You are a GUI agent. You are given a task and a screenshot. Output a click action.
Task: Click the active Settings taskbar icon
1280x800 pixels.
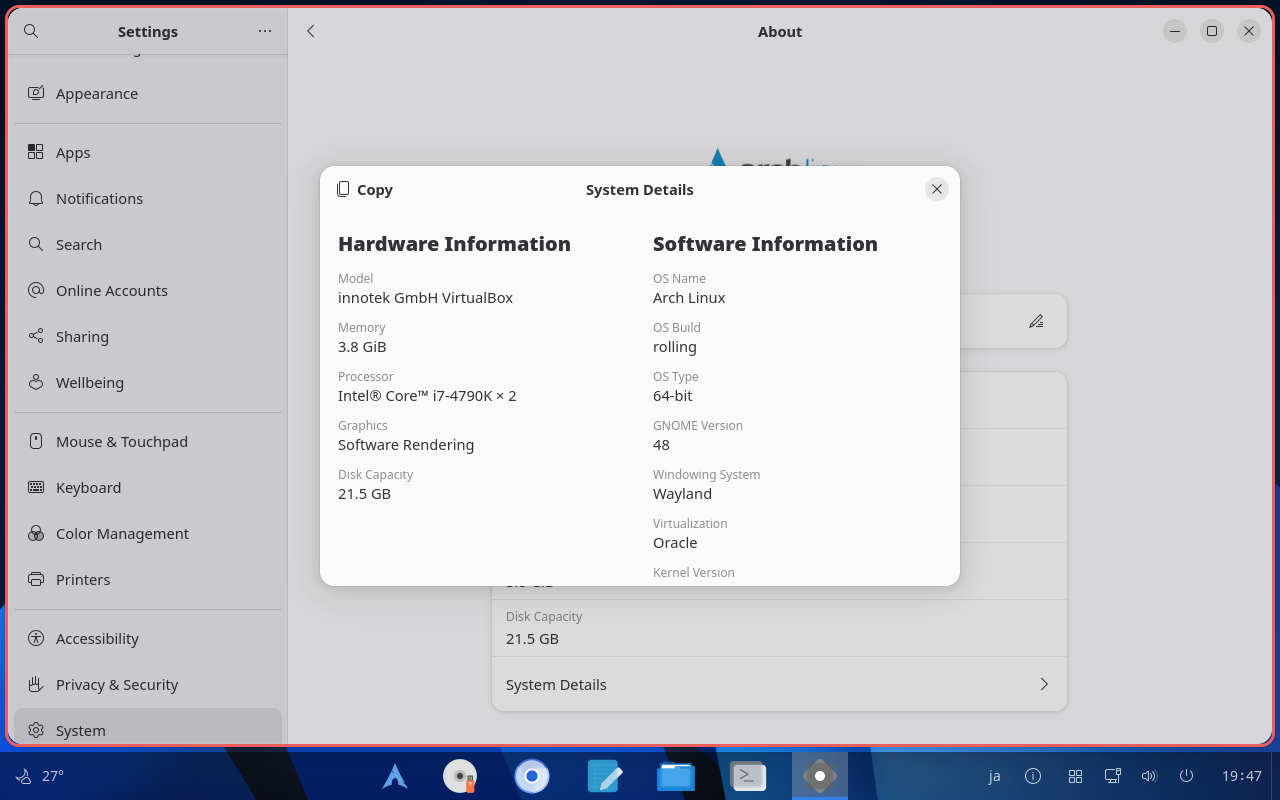(x=820, y=776)
